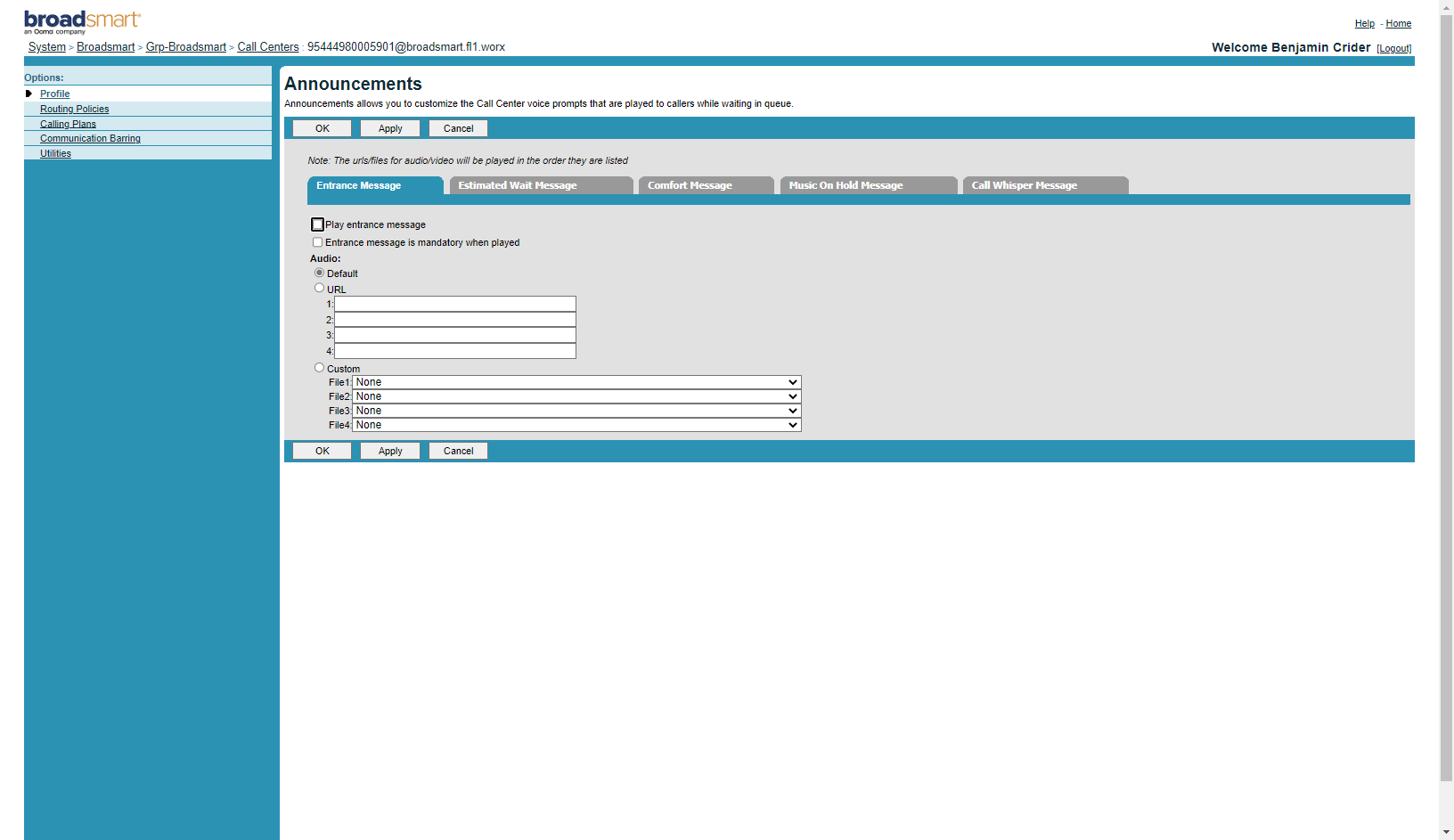Image resolution: width=1454 pixels, height=840 pixels.
Task: Click the System breadcrumb link
Action: 47,47
